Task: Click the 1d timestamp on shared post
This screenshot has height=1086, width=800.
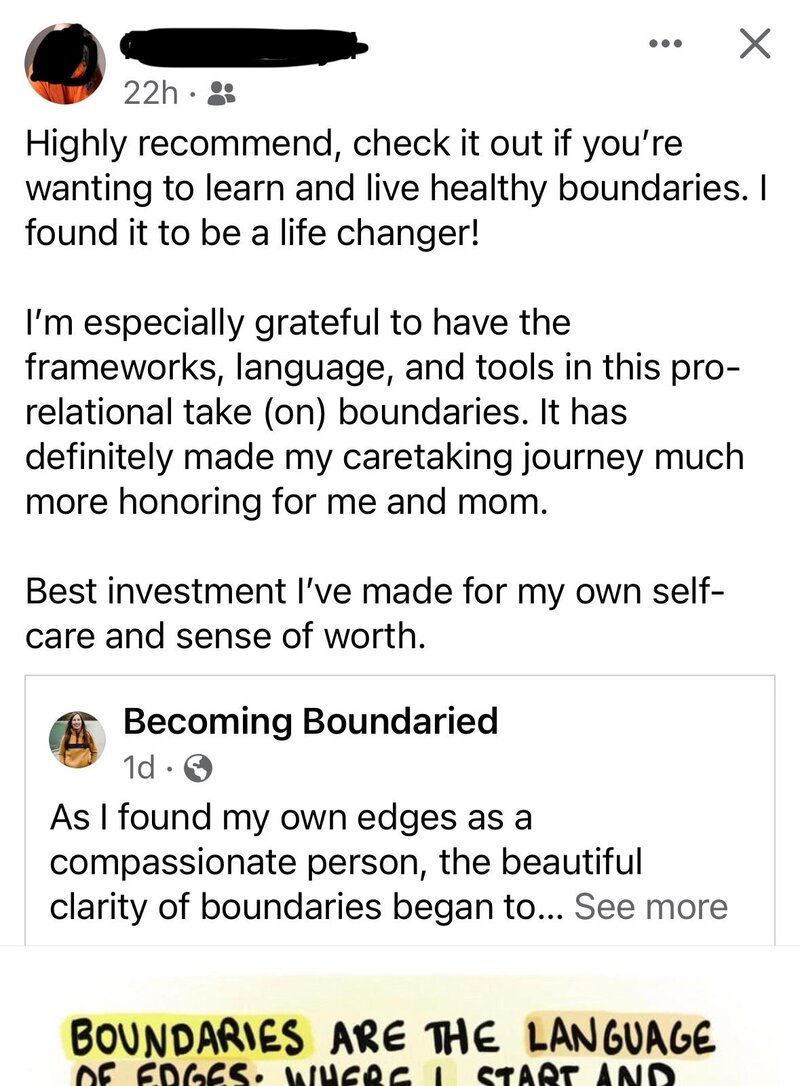Action: (139, 767)
